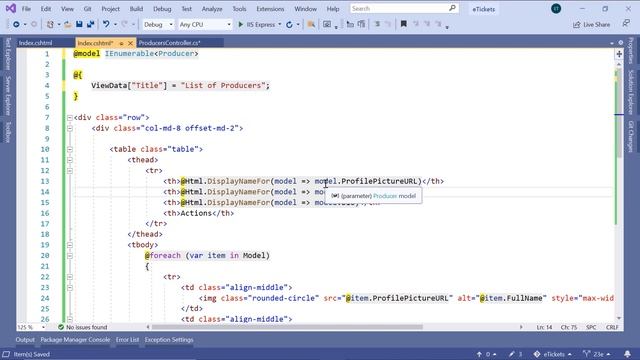The image size is (640, 360).
Task: Open the Solution Explorer side tab
Action: tap(631, 92)
